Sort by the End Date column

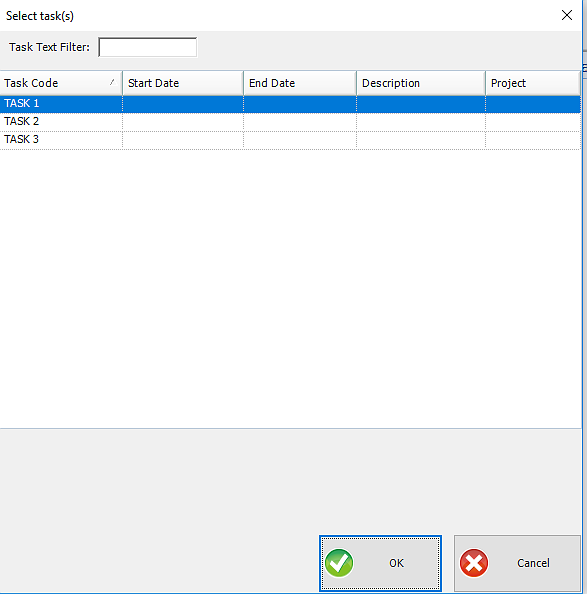click(300, 83)
